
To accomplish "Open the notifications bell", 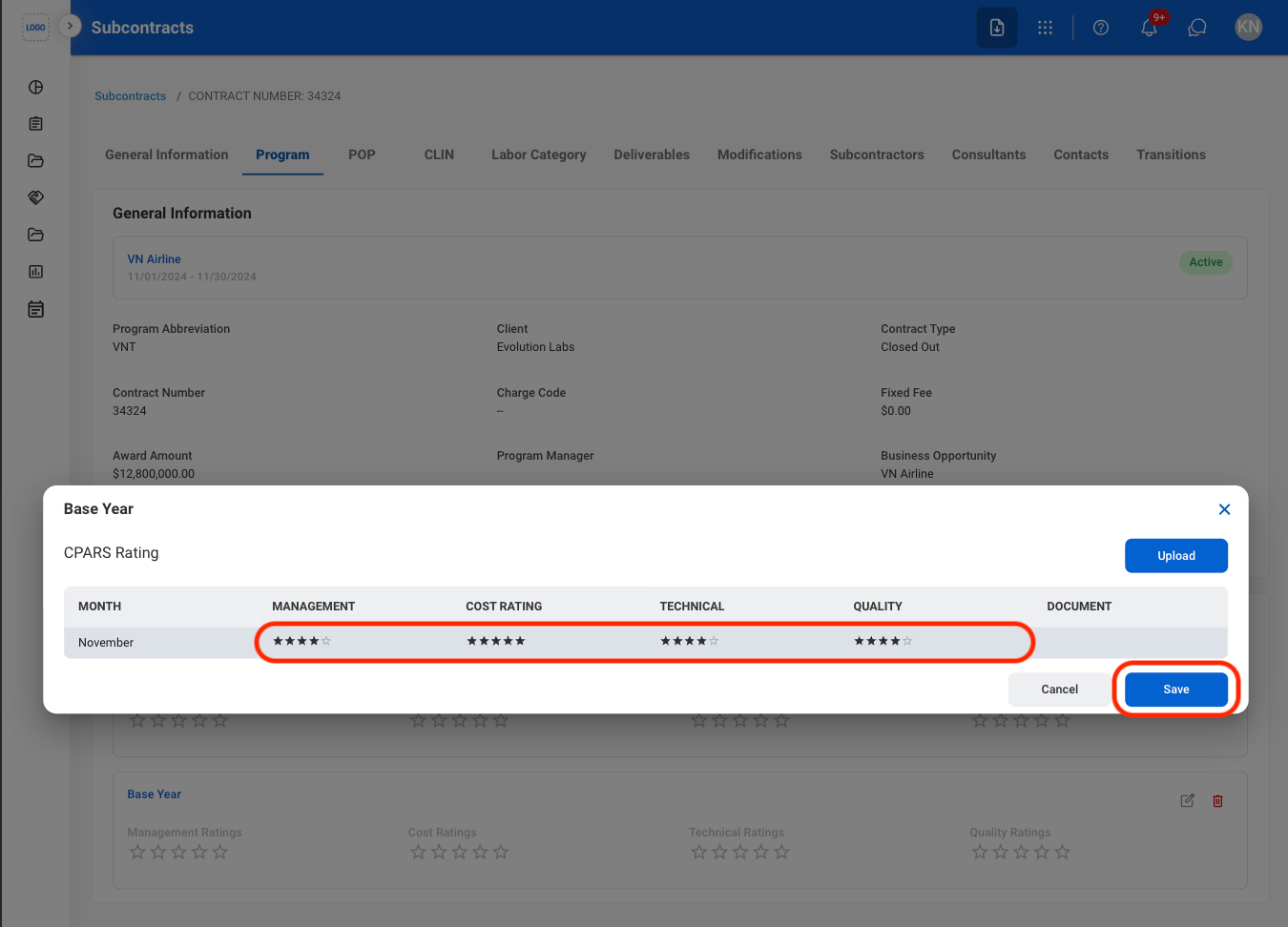I will (x=1150, y=28).
